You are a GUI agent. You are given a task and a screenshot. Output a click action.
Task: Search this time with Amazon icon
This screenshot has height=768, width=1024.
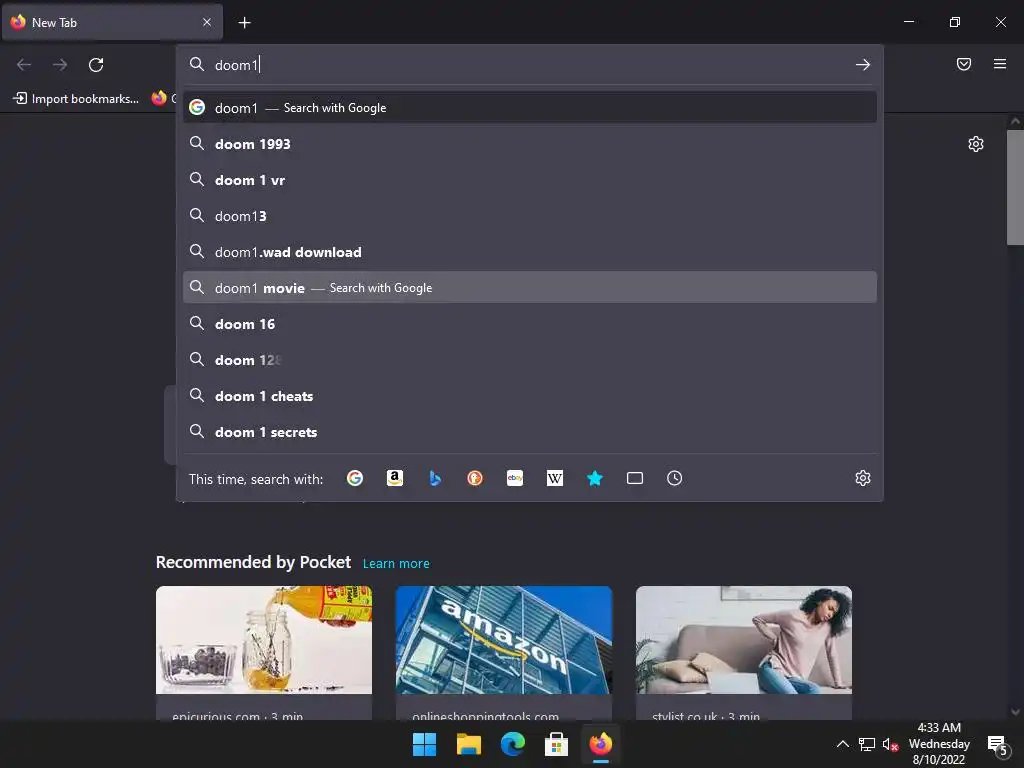394,478
